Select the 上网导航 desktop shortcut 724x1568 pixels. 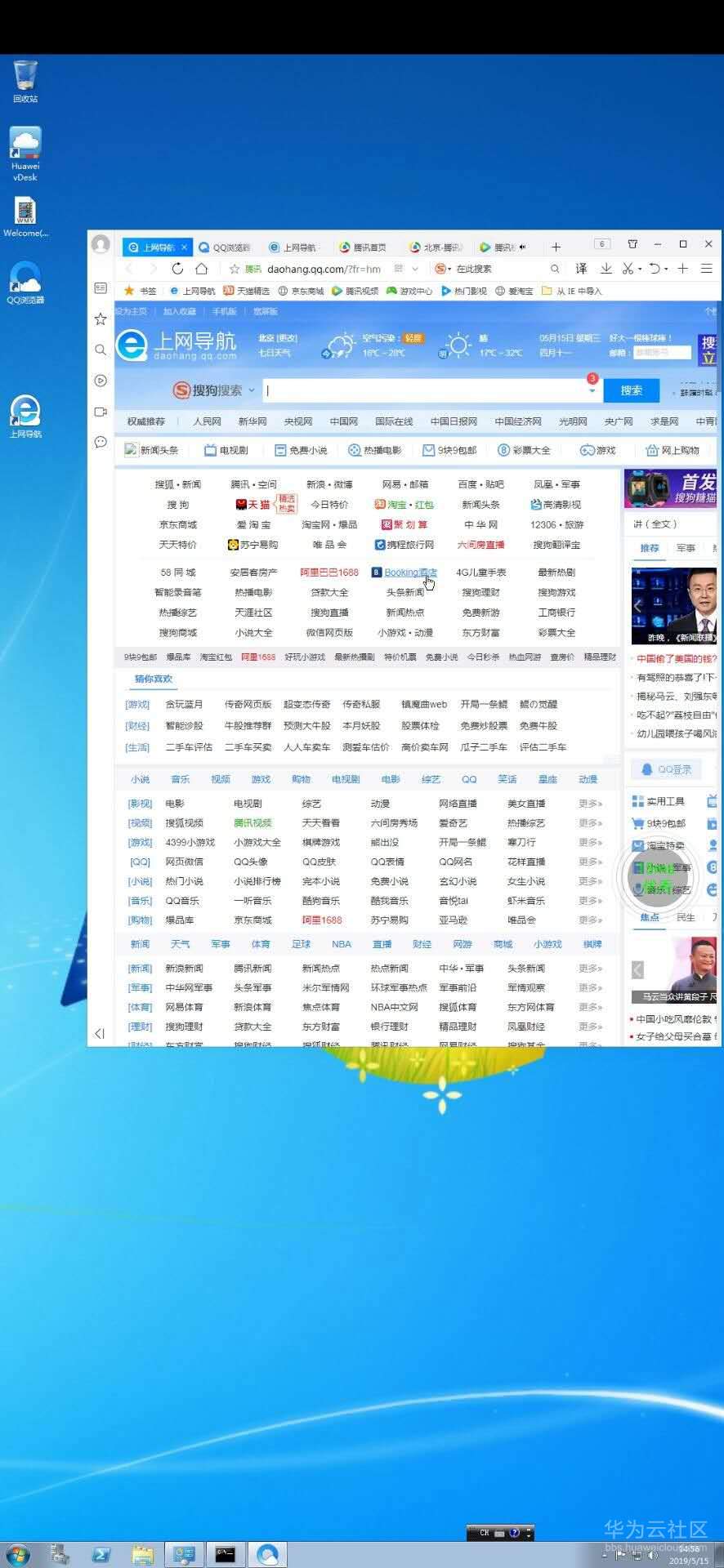point(25,416)
